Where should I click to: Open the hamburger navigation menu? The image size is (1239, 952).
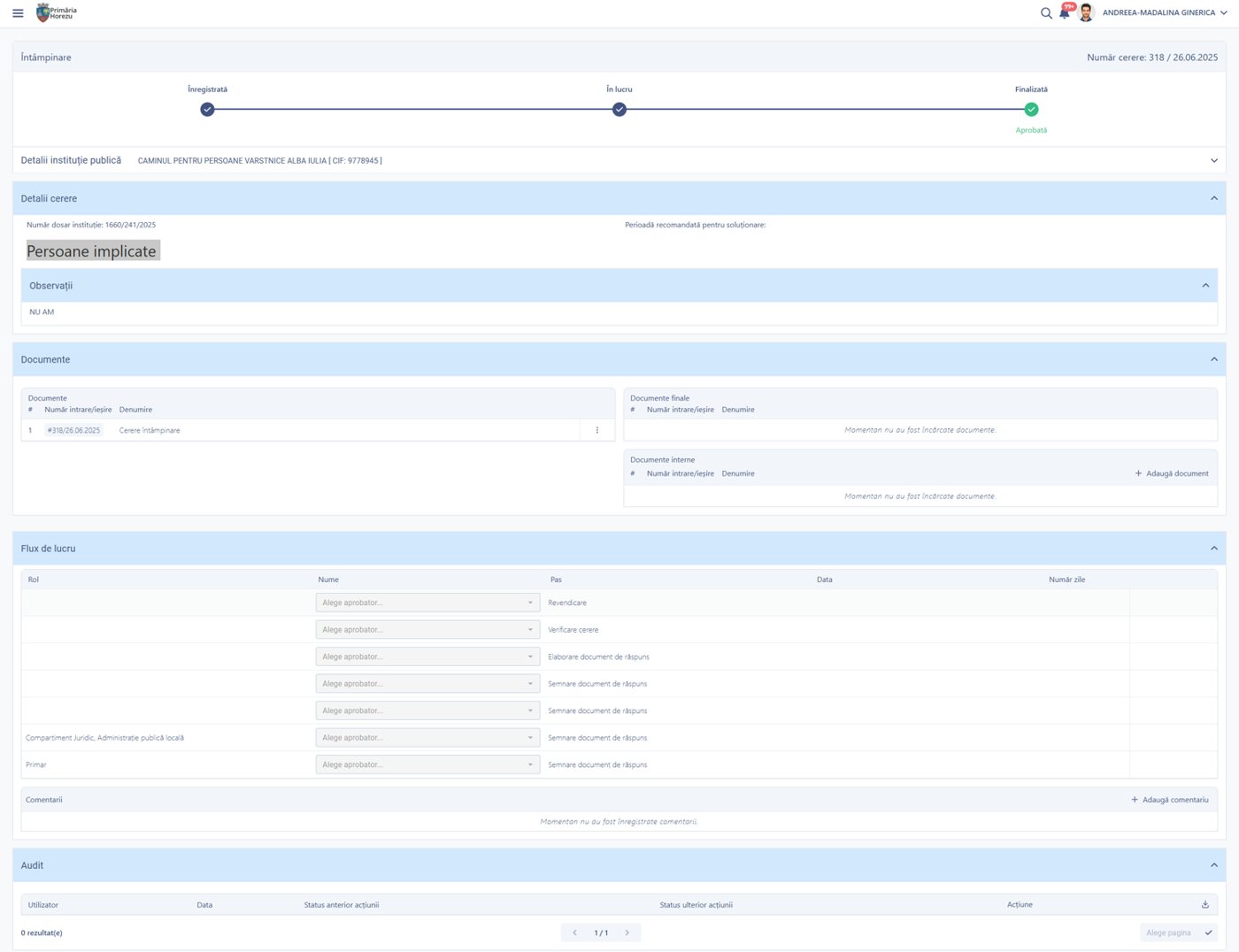18,13
